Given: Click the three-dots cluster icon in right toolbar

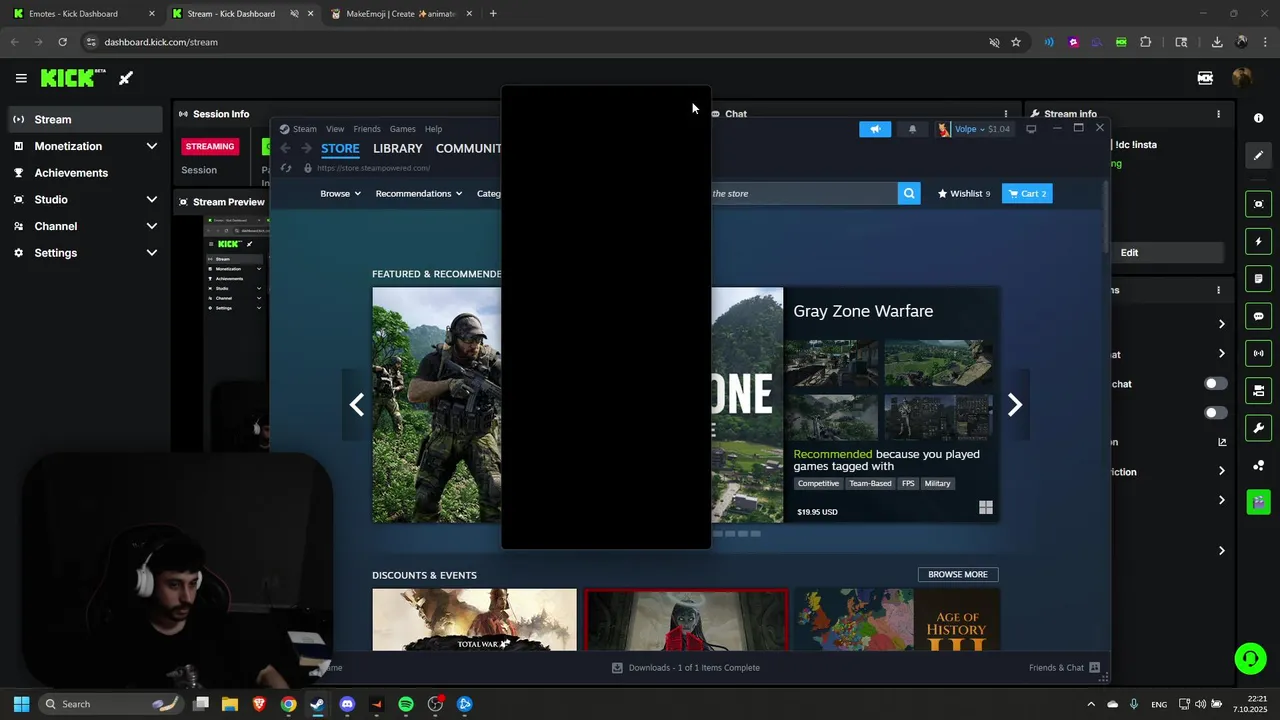Looking at the screenshot, I should (x=1258, y=465).
